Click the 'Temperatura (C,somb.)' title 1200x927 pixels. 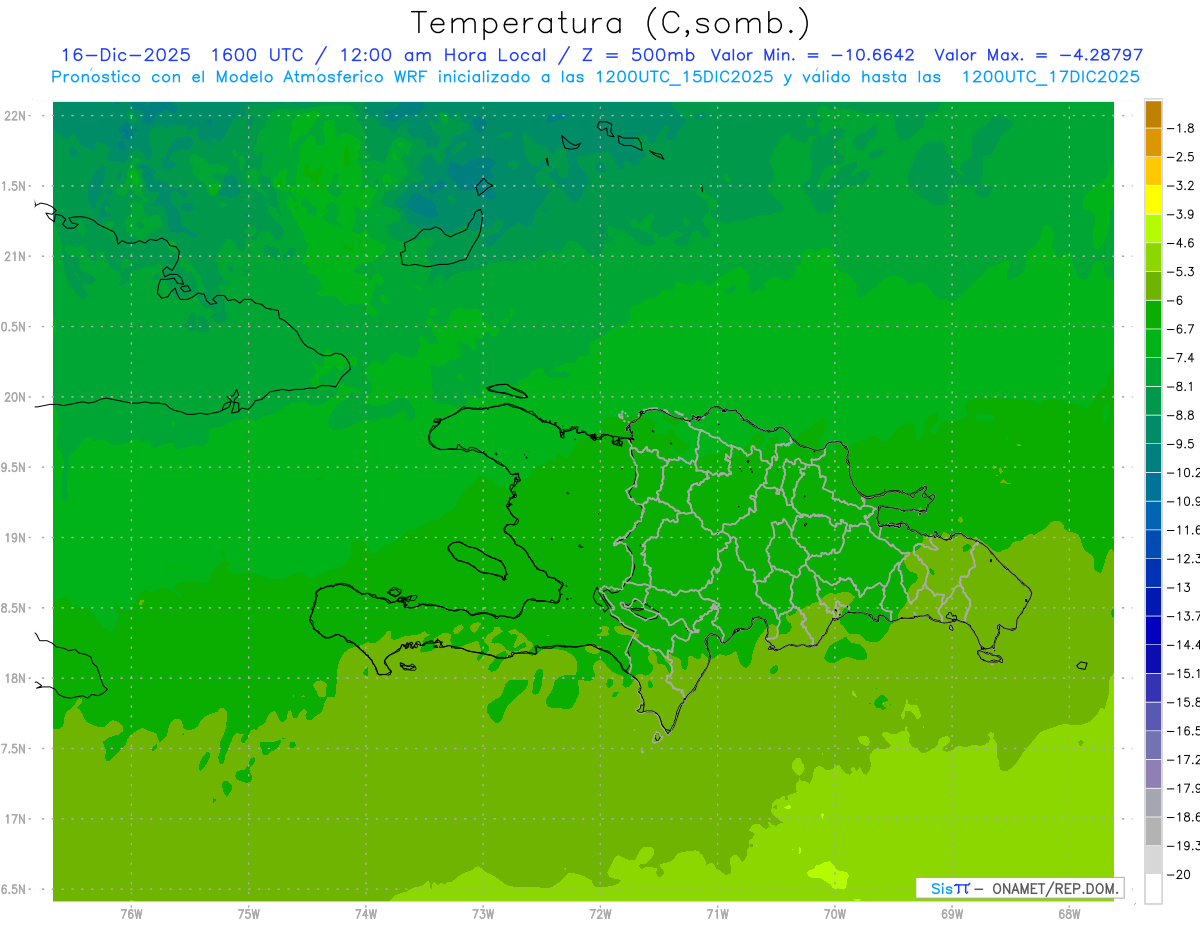tap(611, 23)
